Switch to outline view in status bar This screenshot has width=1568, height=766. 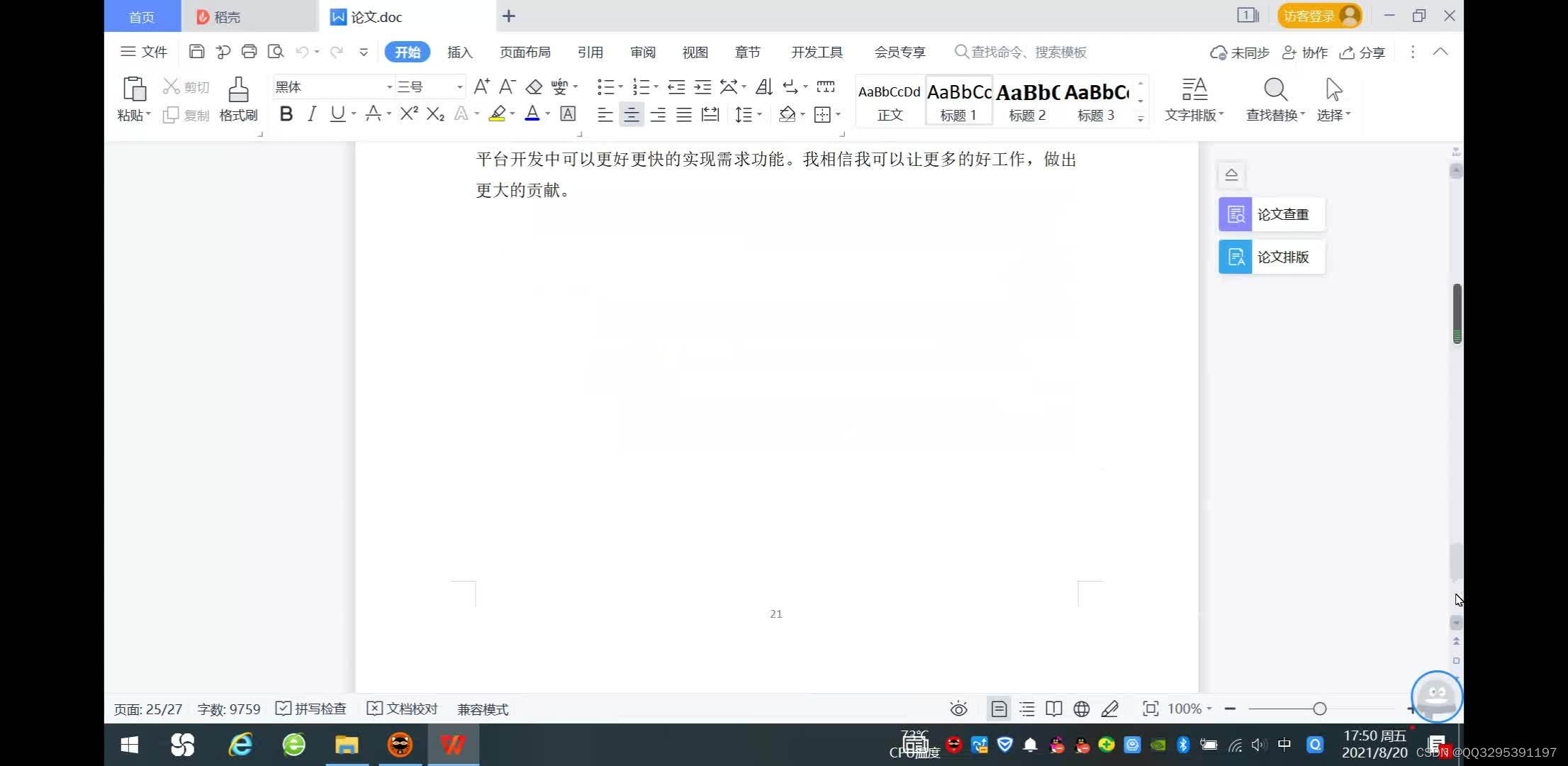[1026, 709]
